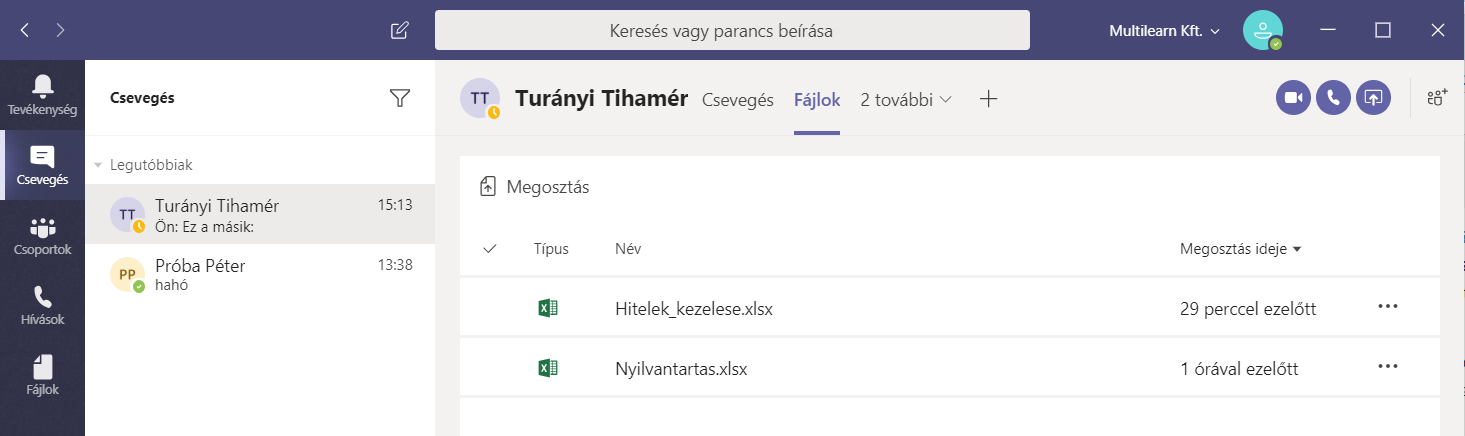Start a video call with Turányi Tihamér
This screenshot has height=436, width=1465.
(x=1293, y=98)
